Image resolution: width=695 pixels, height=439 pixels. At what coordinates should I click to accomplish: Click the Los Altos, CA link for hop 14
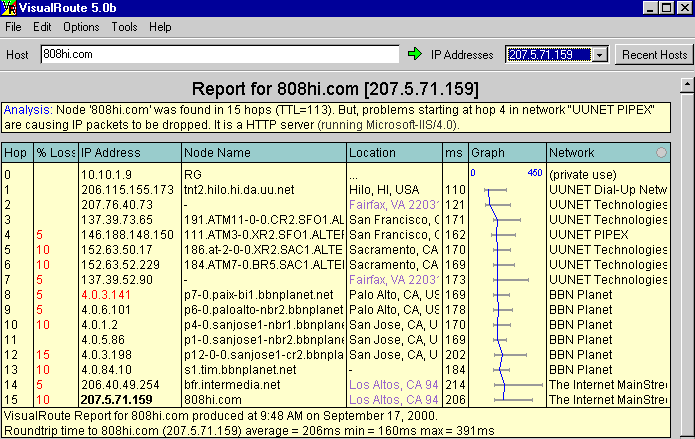[x=394, y=384]
